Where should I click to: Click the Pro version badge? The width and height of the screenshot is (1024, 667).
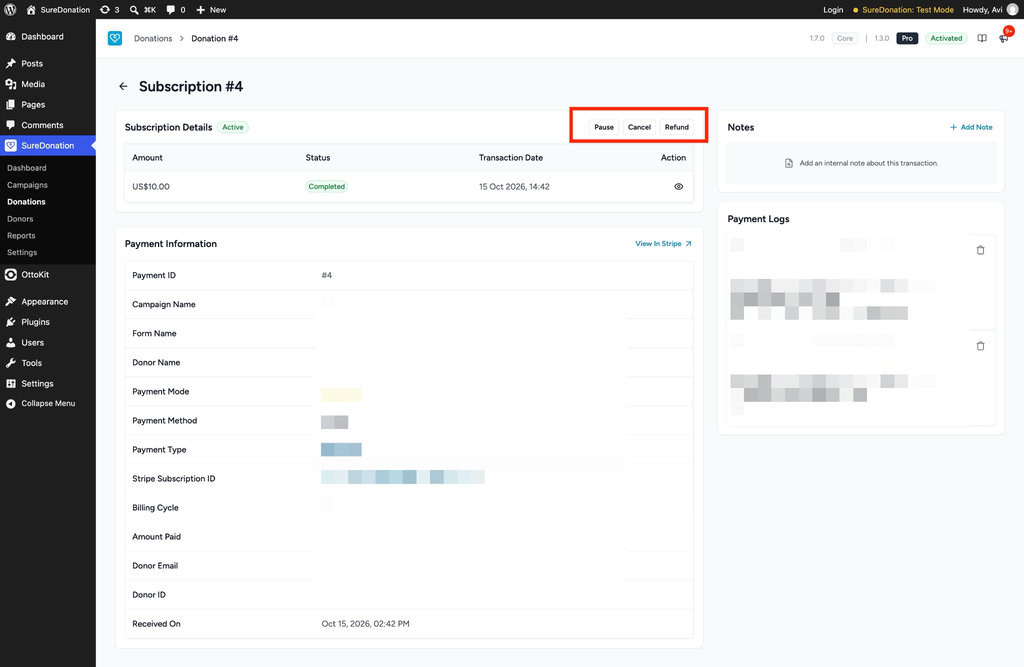[x=907, y=39]
